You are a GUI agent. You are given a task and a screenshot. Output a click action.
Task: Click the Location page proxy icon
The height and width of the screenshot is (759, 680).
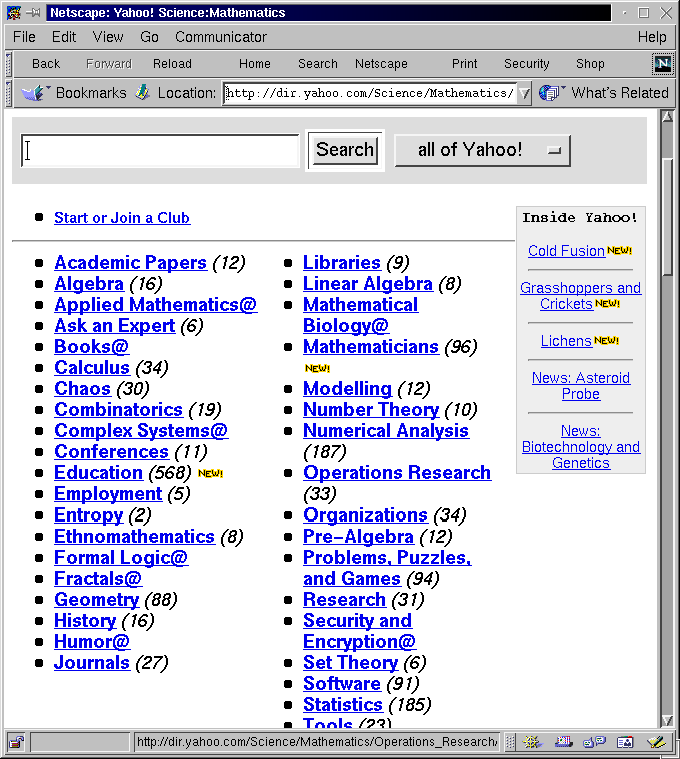[x=142, y=92]
